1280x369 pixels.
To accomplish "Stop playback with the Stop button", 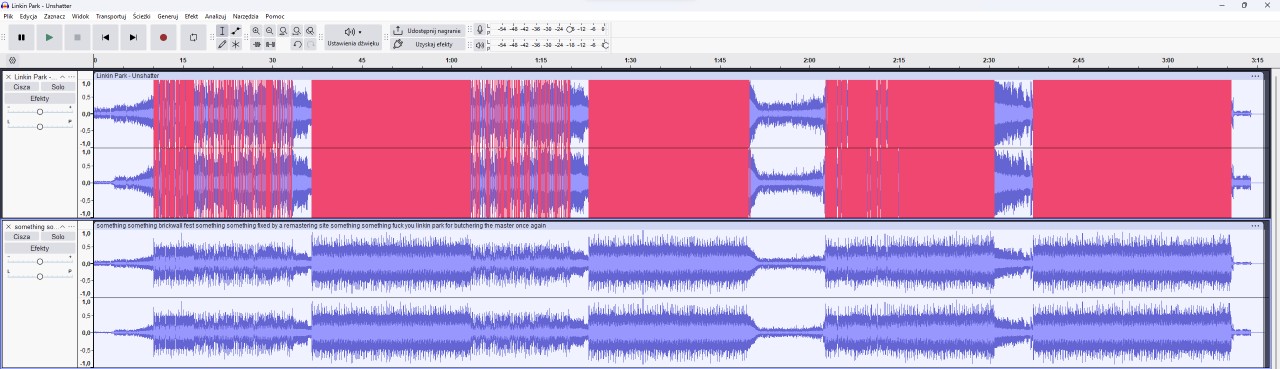I will coord(77,38).
